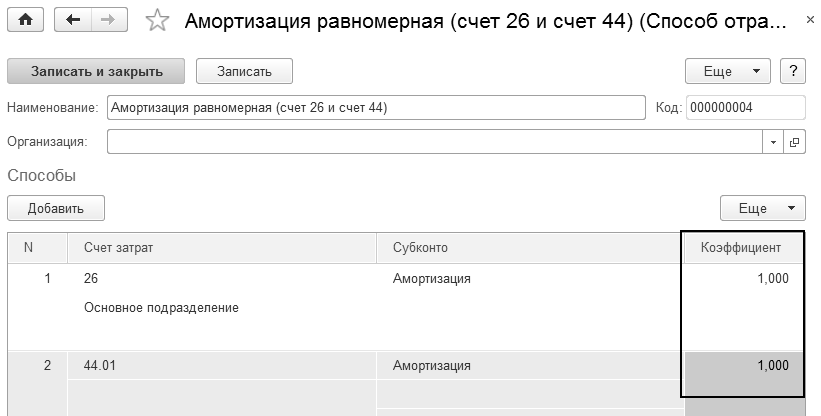This screenshot has height=416, width=821.
Task: Sort by the Счет затрат column header
Action: 221,248
